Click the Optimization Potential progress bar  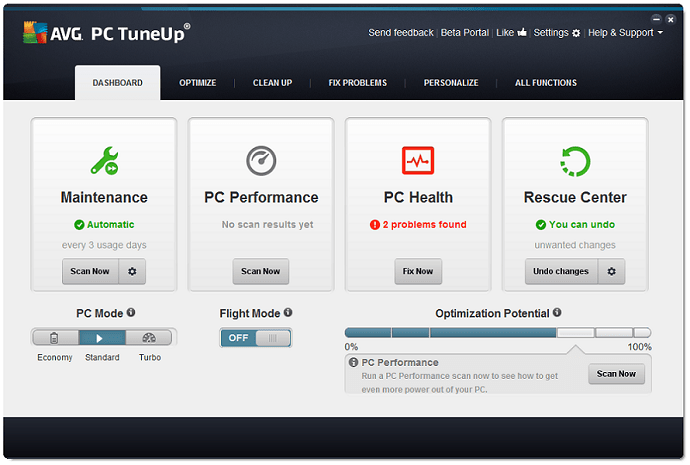point(498,333)
